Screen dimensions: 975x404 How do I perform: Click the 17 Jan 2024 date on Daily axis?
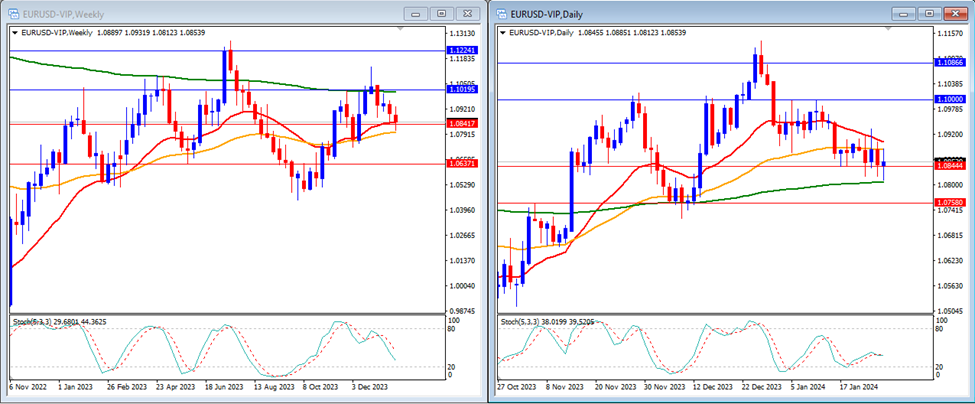[x=859, y=386]
